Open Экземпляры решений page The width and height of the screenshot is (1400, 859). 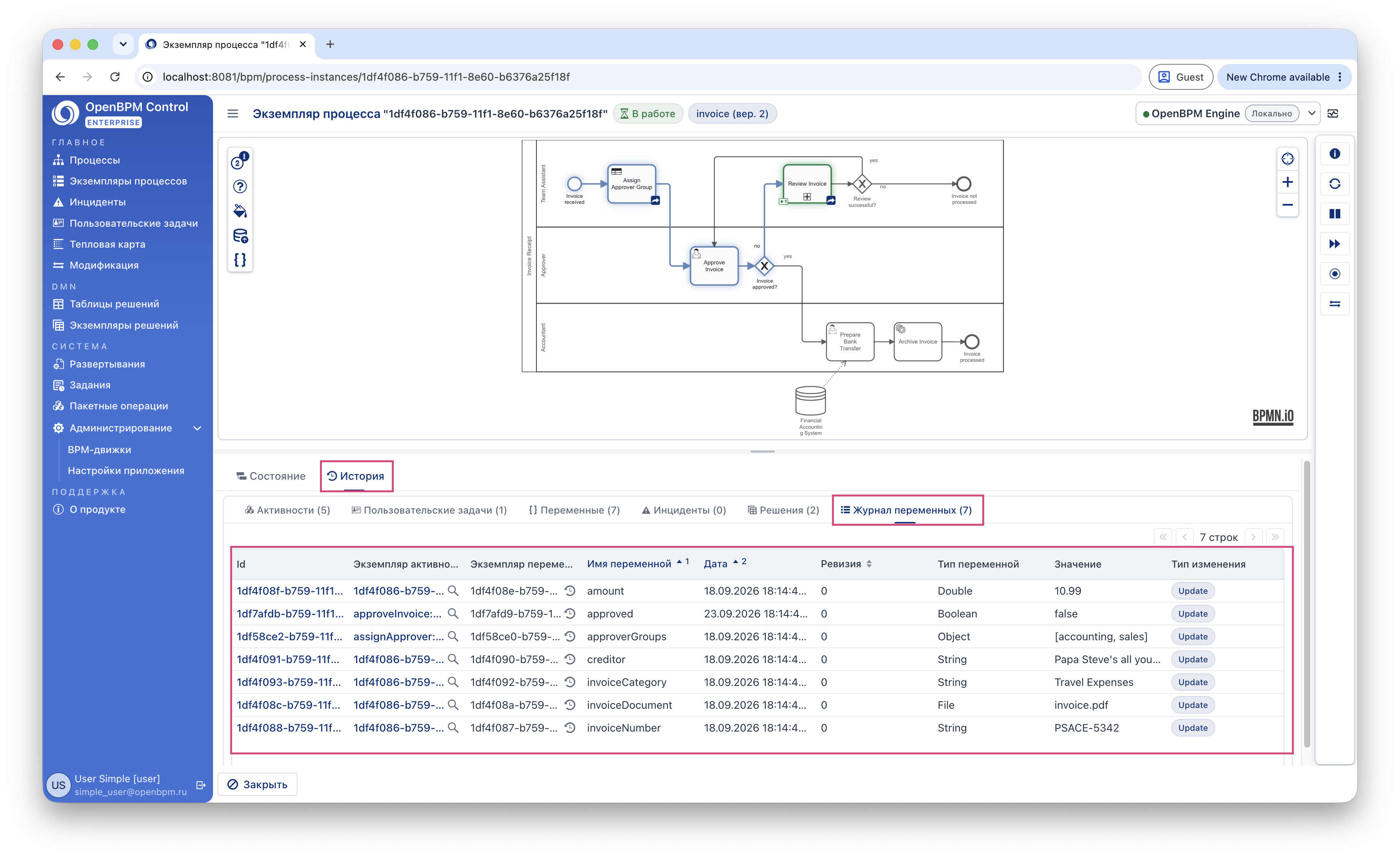123,325
